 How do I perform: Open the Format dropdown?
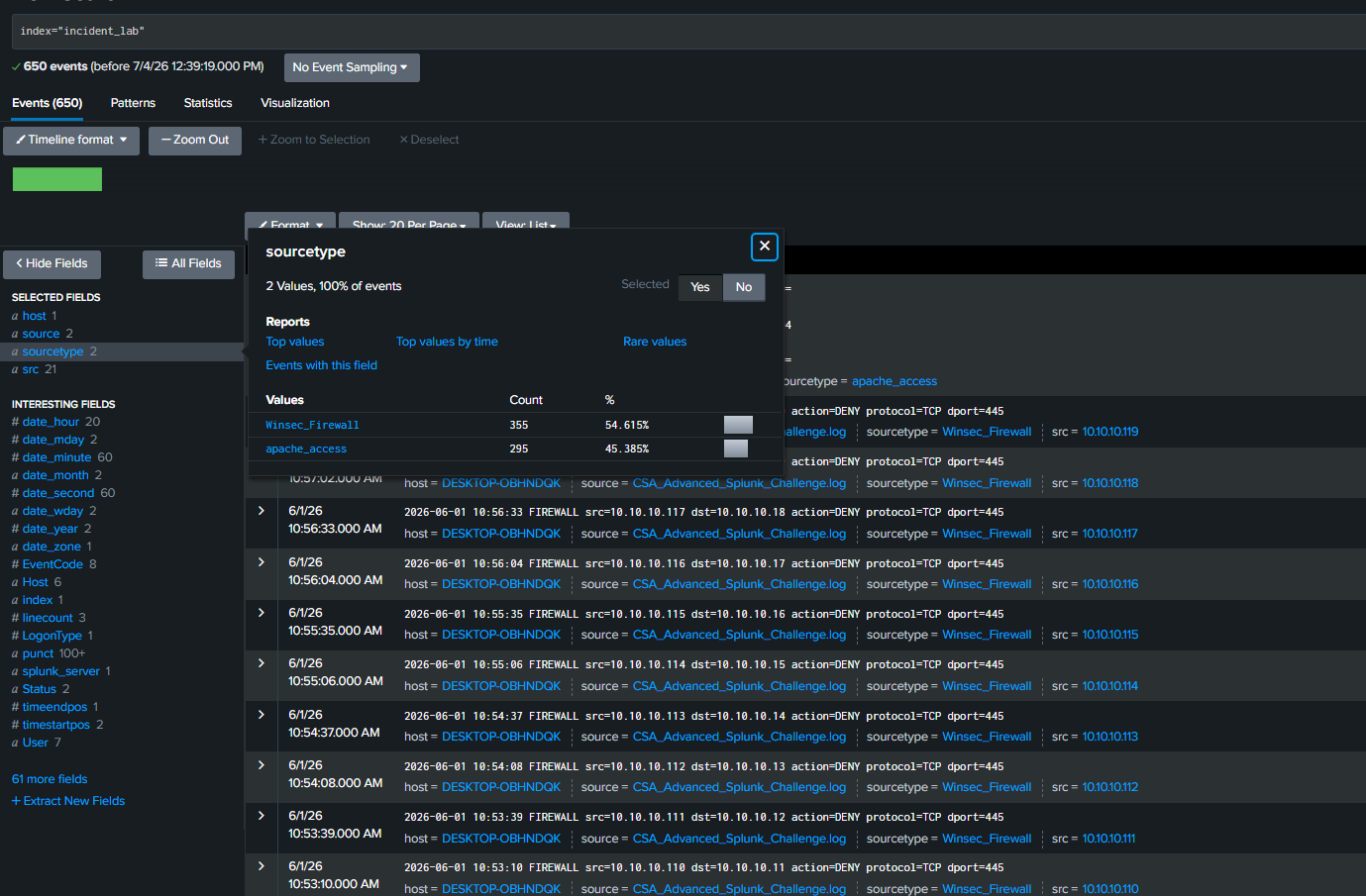290,223
